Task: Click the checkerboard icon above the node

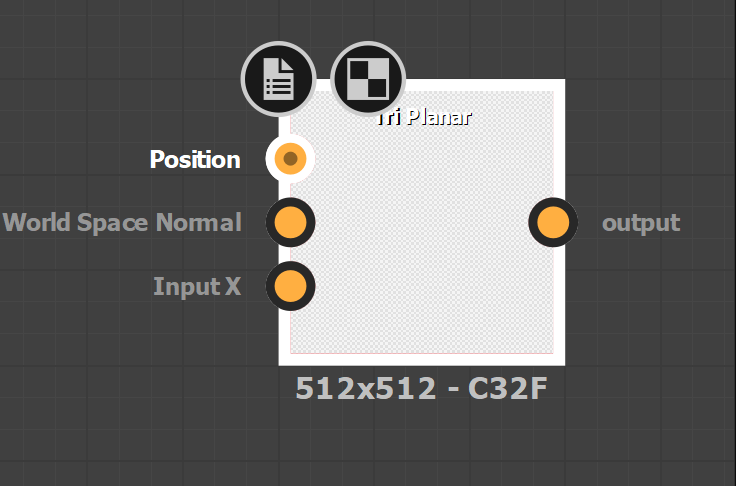Action: click(367, 79)
